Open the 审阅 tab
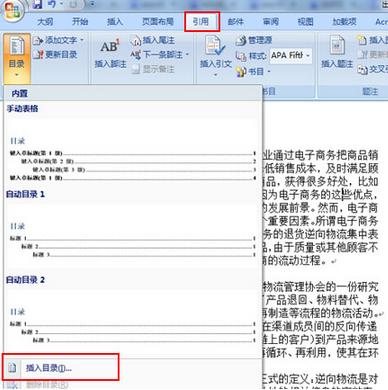 click(x=271, y=22)
